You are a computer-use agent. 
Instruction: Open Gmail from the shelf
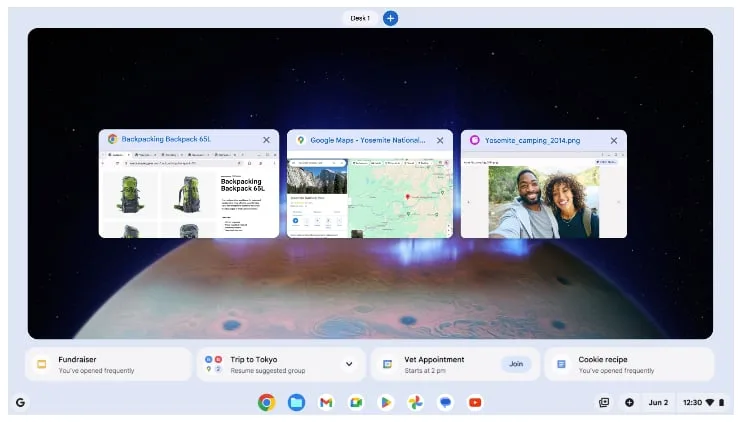[326, 403]
